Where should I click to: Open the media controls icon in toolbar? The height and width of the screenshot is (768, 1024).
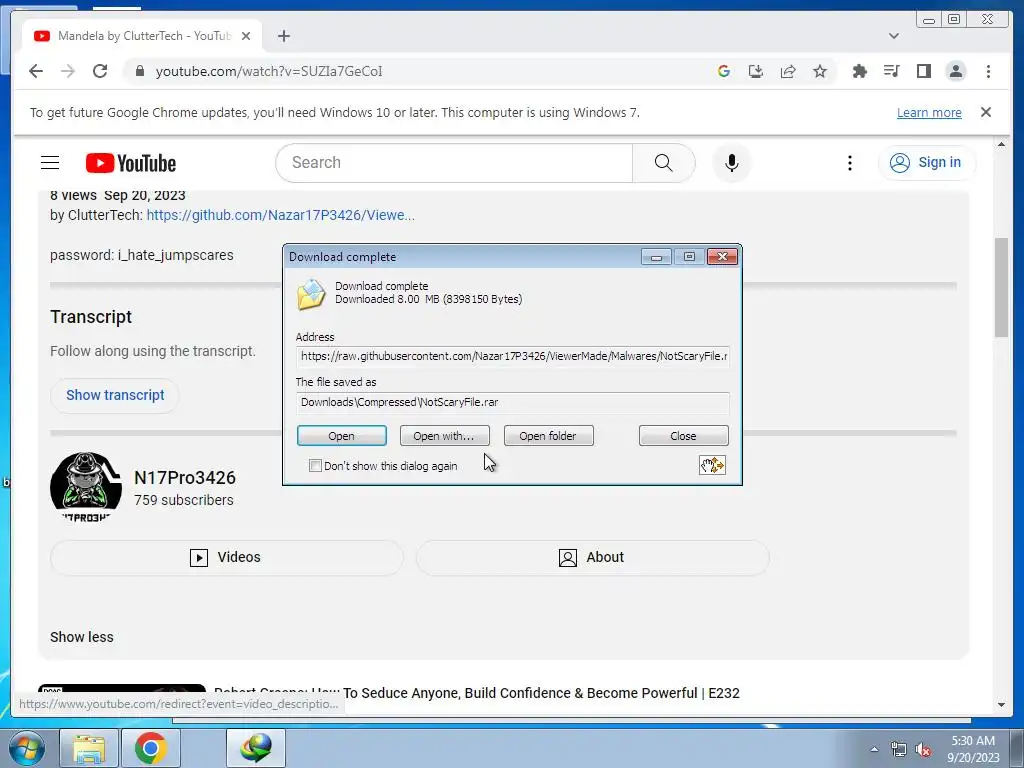point(891,71)
